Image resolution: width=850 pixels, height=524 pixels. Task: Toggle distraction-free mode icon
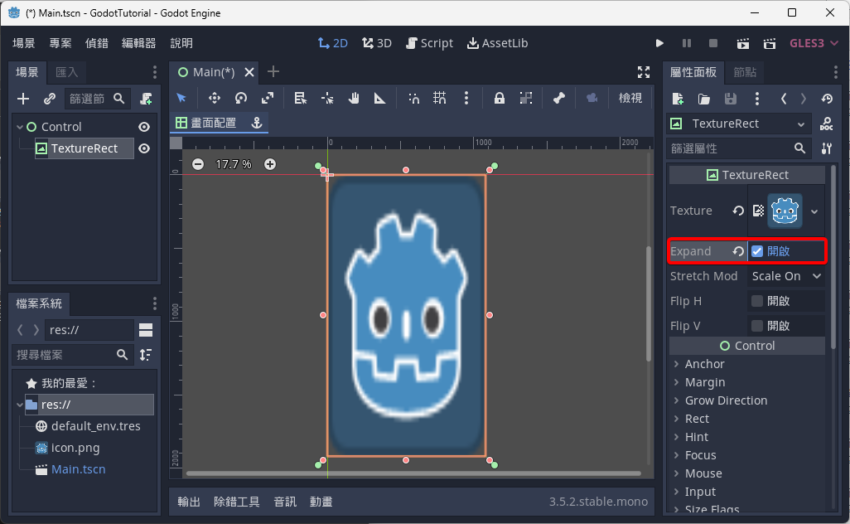(x=643, y=72)
